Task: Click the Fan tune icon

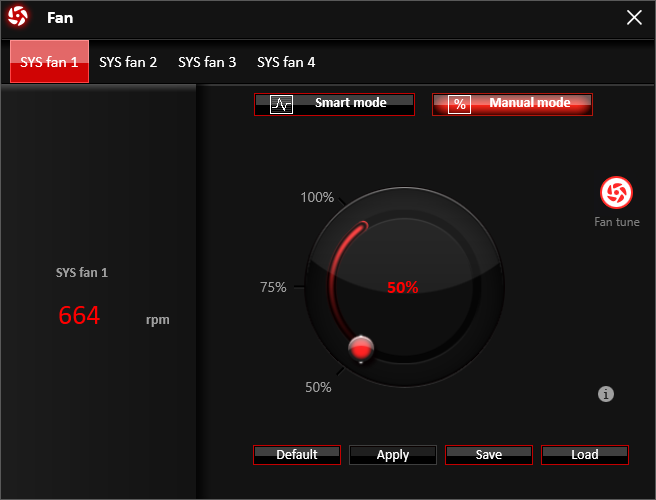Action: pos(616,193)
